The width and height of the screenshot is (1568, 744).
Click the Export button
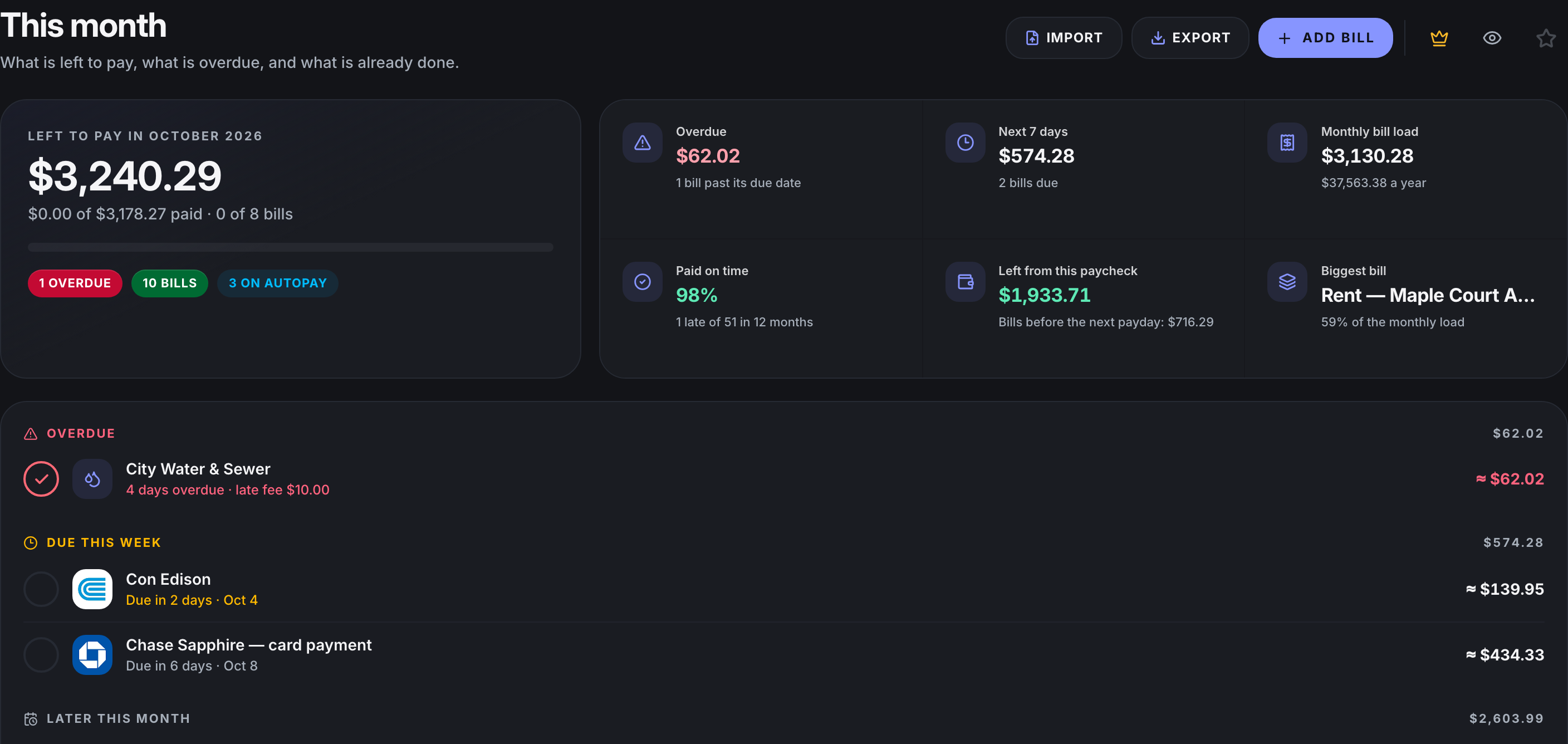click(1190, 38)
